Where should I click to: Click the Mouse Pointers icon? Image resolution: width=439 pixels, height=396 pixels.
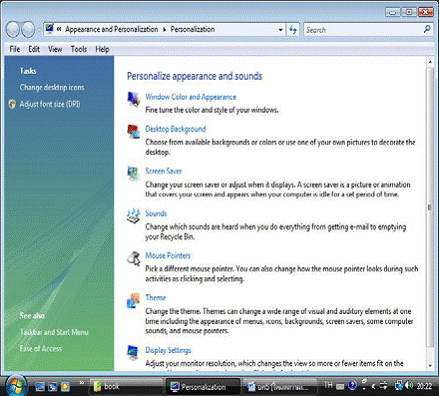point(133,258)
